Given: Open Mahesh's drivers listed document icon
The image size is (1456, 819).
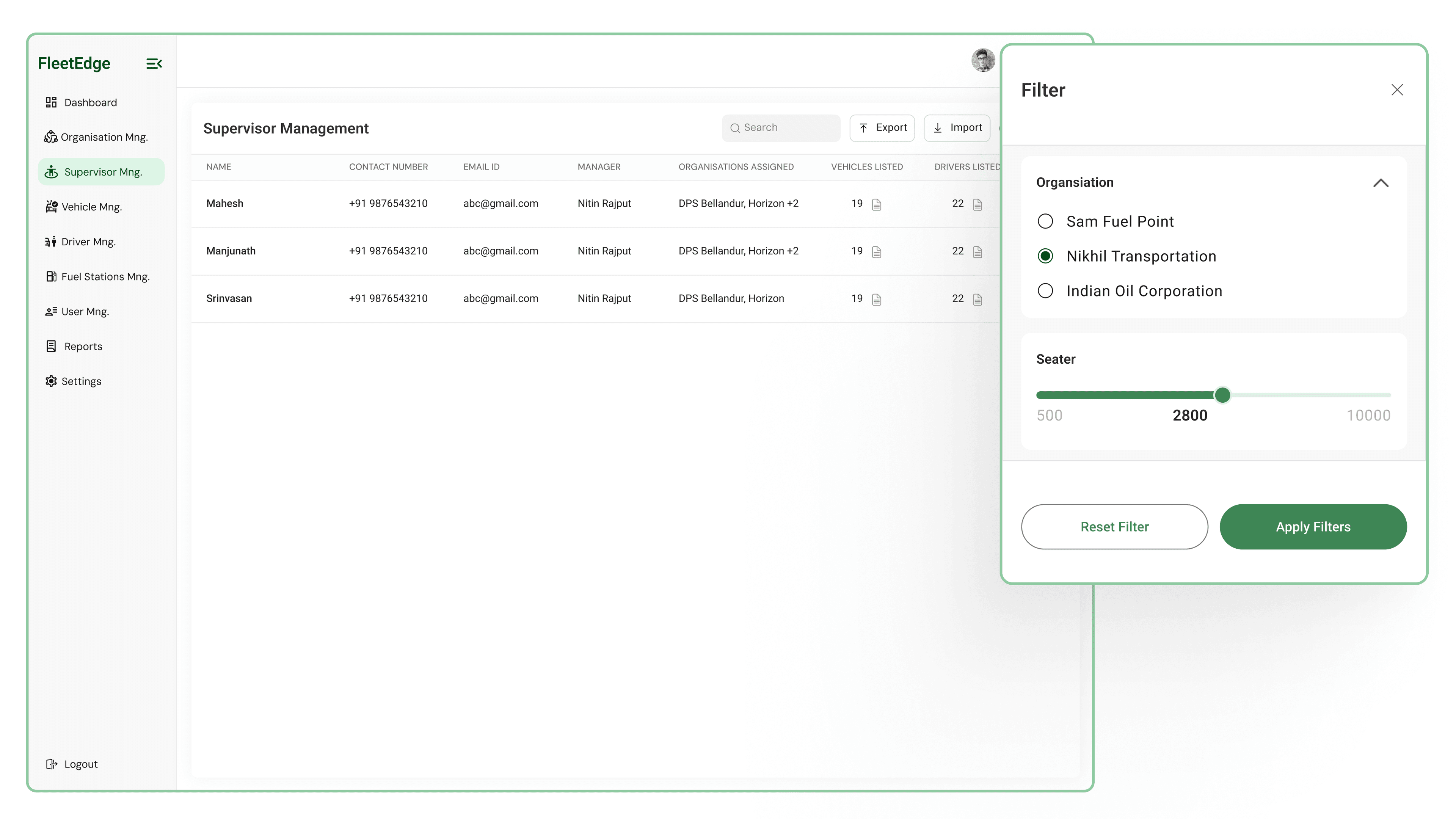Looking at the screenshot, I should 978,204.
